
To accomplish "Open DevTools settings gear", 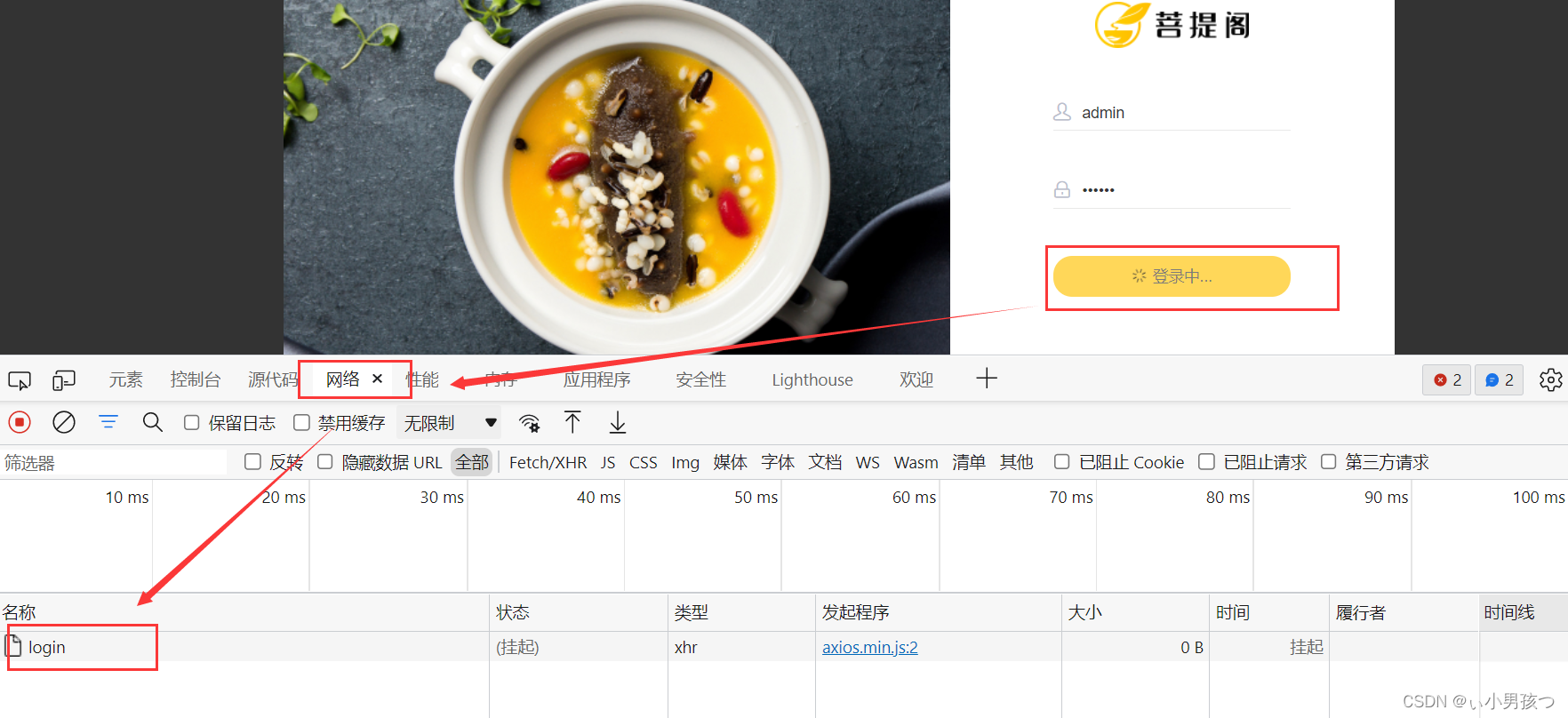I will pos(1551,379).
